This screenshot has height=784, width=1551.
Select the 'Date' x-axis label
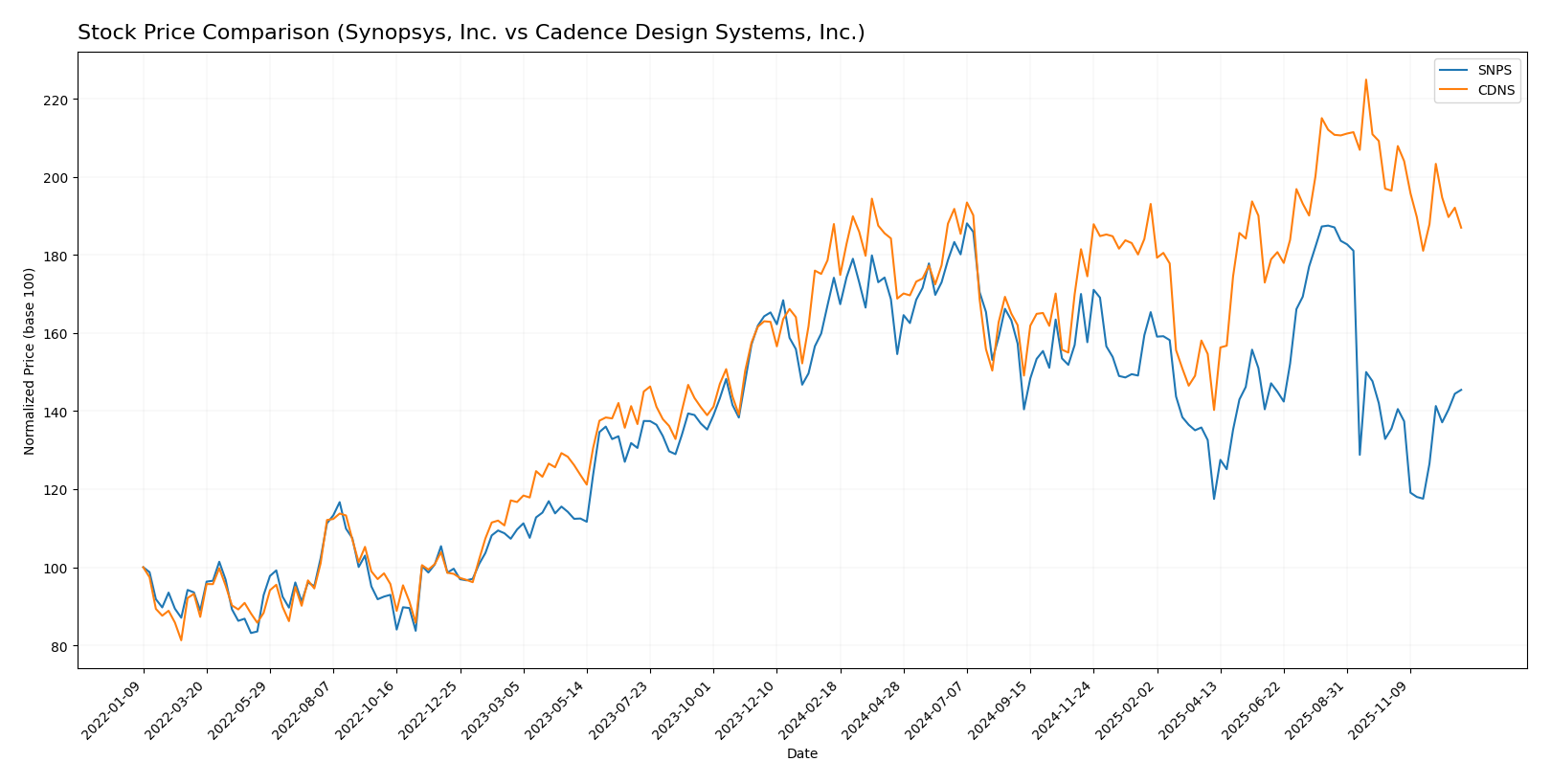tap(801, 754)
